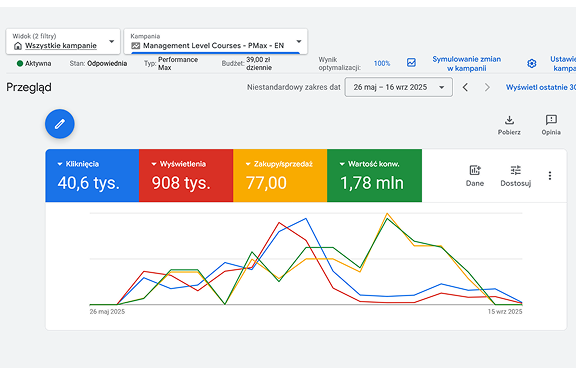Click the settings gear icon
This screenshot has width=576, height=375.
[x=532, y=64]
